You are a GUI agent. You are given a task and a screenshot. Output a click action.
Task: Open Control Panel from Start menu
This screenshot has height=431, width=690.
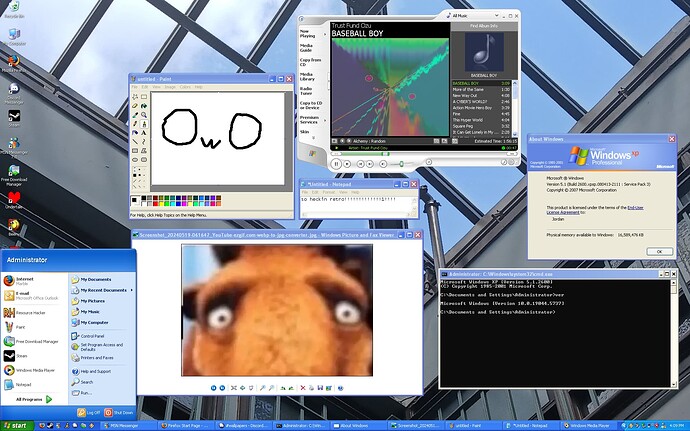88,336
